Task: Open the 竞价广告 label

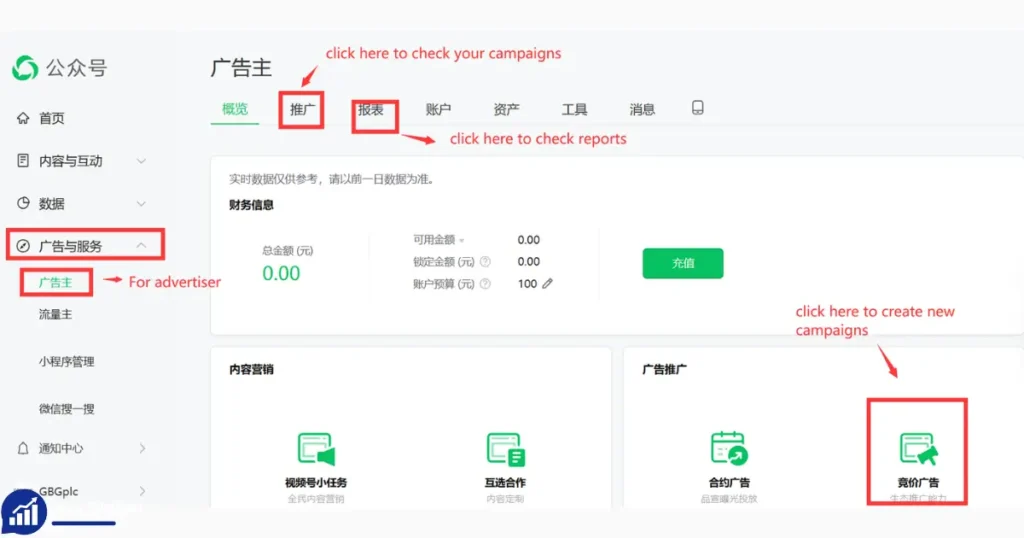Action: click(918, 483)
